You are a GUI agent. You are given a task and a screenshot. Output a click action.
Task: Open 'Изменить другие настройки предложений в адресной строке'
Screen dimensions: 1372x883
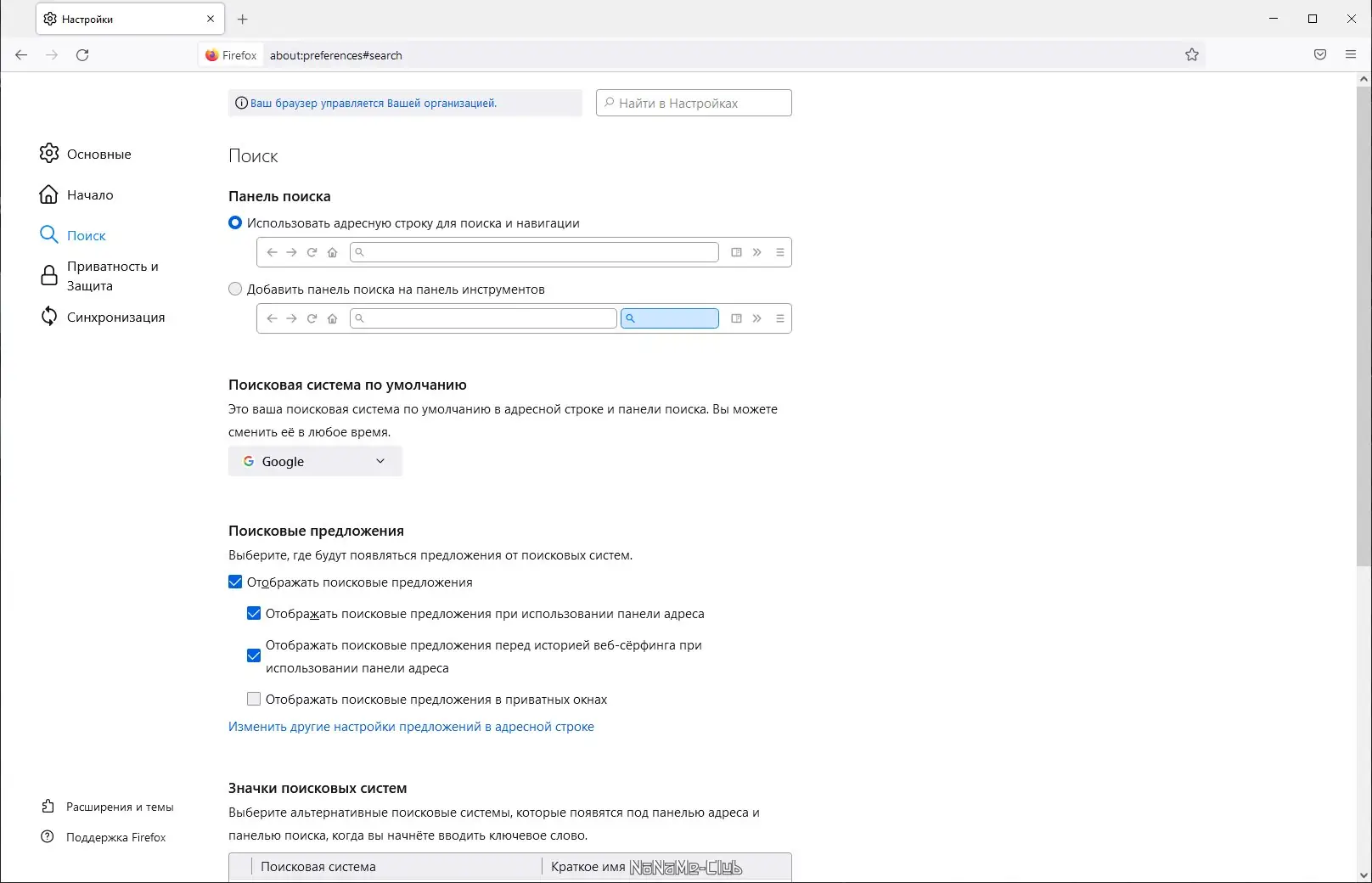[x=411, y=727]
